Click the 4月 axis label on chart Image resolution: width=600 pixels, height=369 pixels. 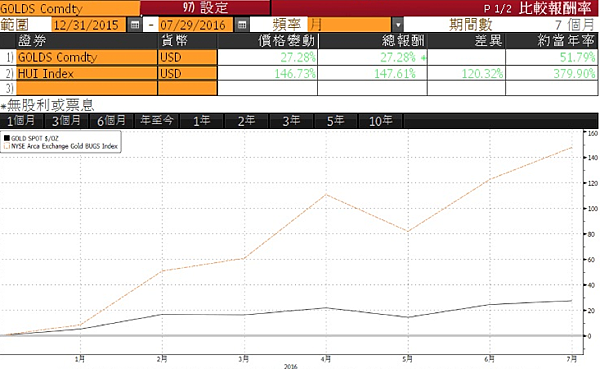pos(326,359)
